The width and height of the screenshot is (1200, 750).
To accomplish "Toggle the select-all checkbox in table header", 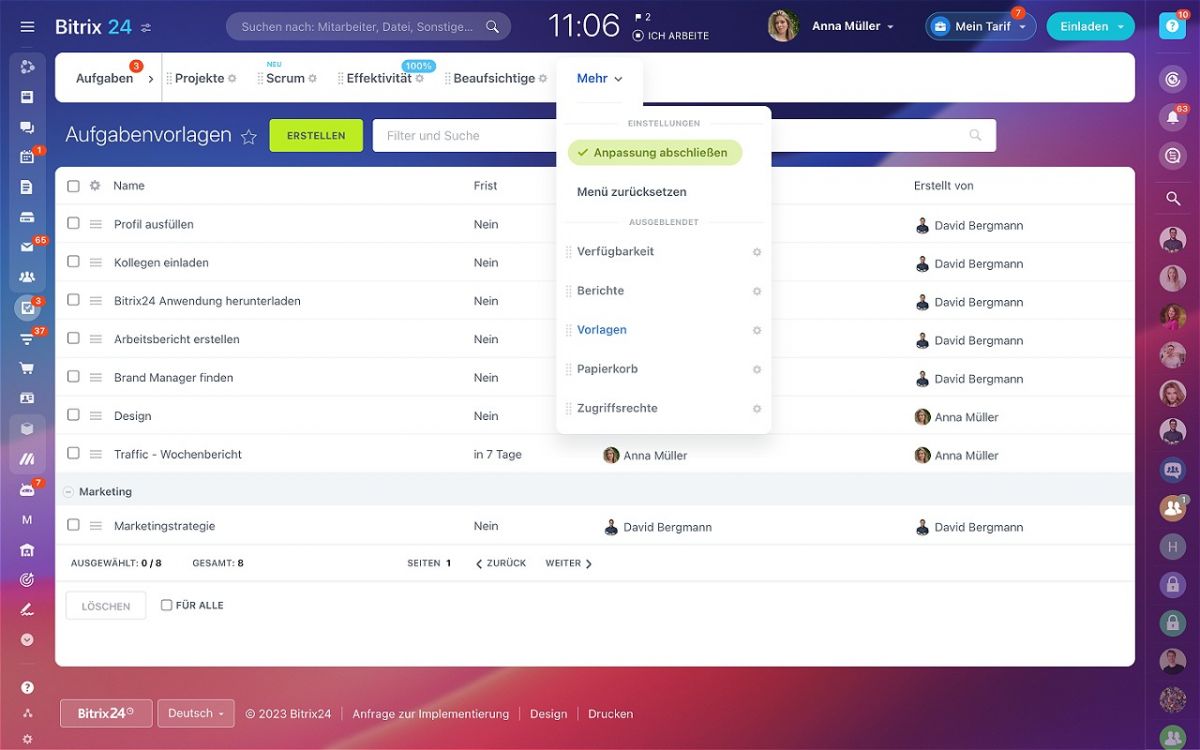I will coord(73,186).
